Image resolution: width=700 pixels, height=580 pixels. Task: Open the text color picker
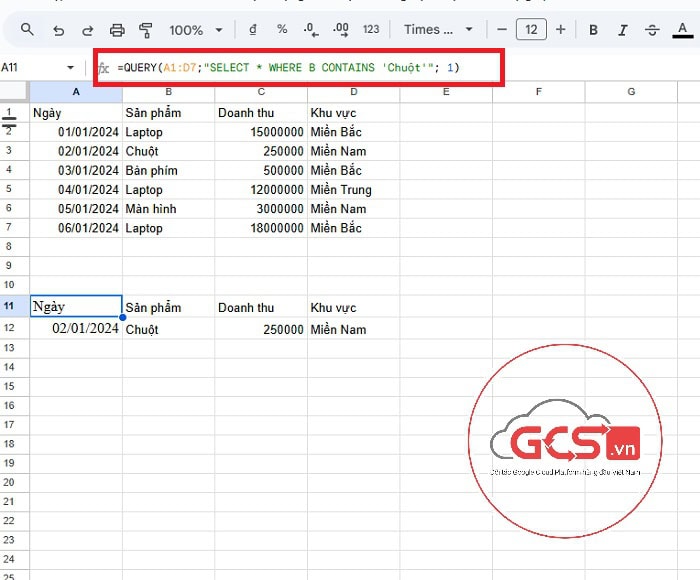click(x=682, y=30)
